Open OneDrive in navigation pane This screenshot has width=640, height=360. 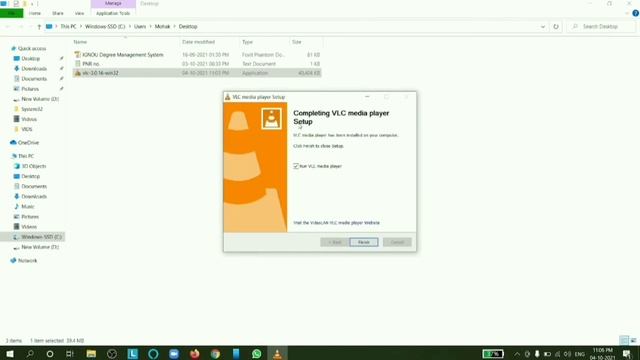(28, 143)
